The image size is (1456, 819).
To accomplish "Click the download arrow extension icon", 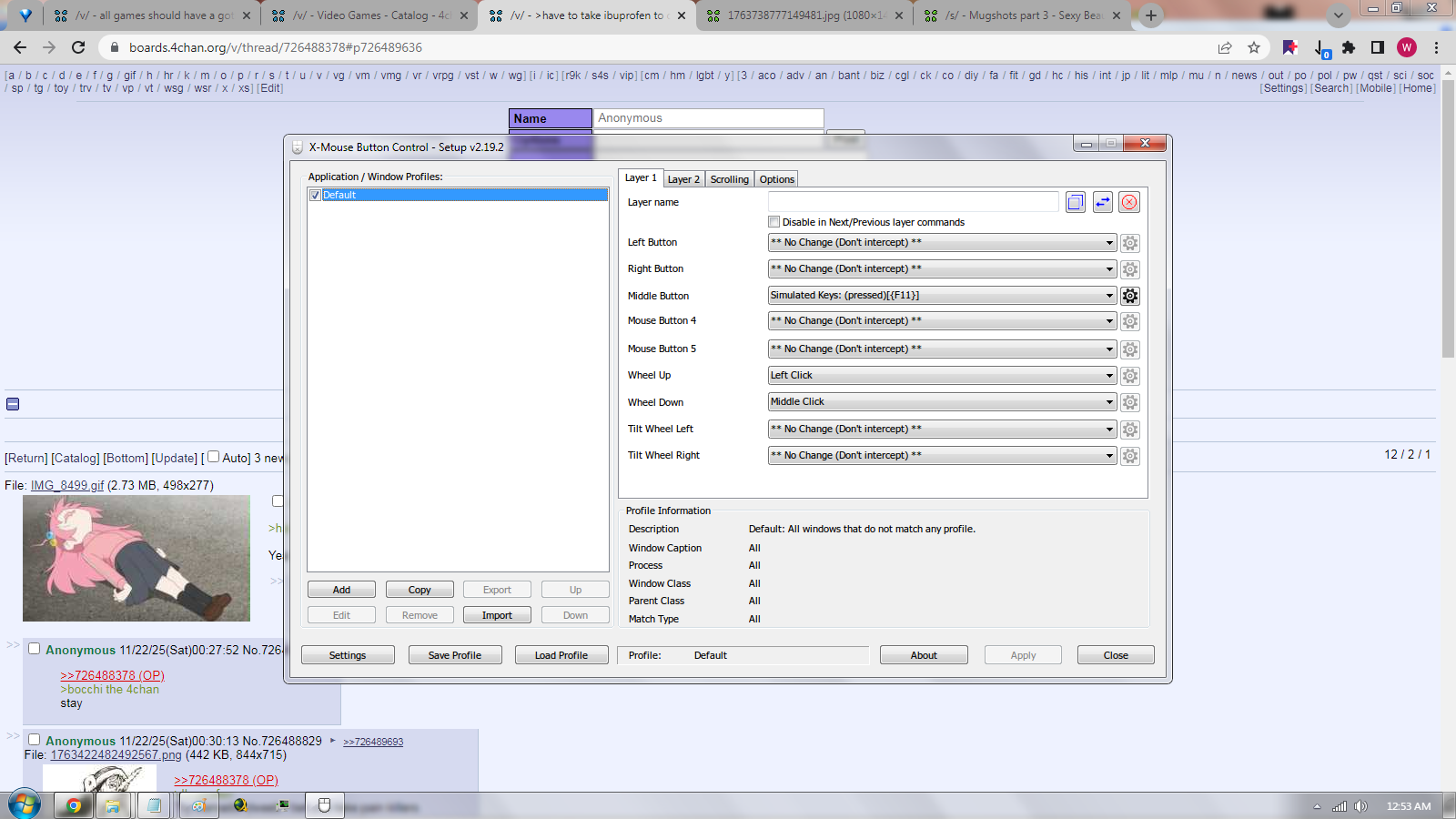I will (1320, 48).
